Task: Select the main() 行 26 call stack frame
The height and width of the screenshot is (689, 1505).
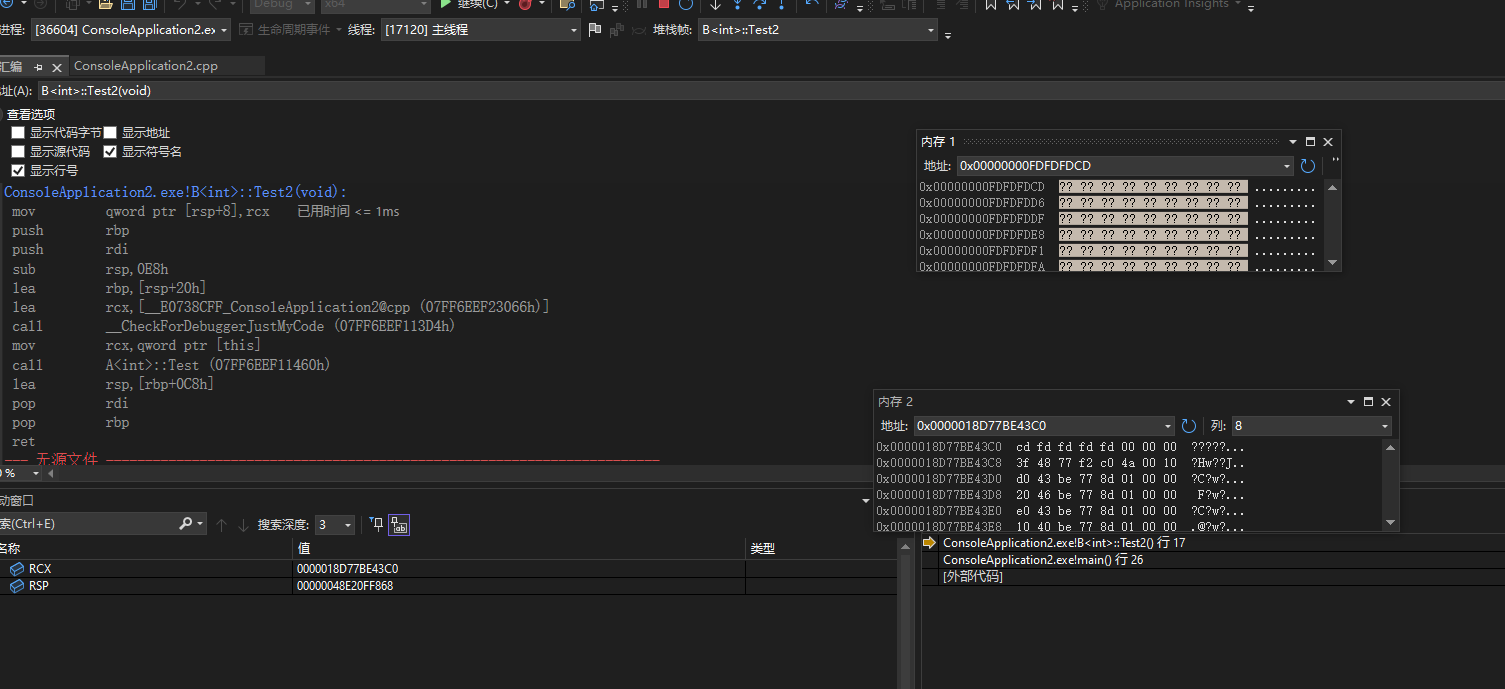Action: pyautogui.click(x=1213, y=560)
